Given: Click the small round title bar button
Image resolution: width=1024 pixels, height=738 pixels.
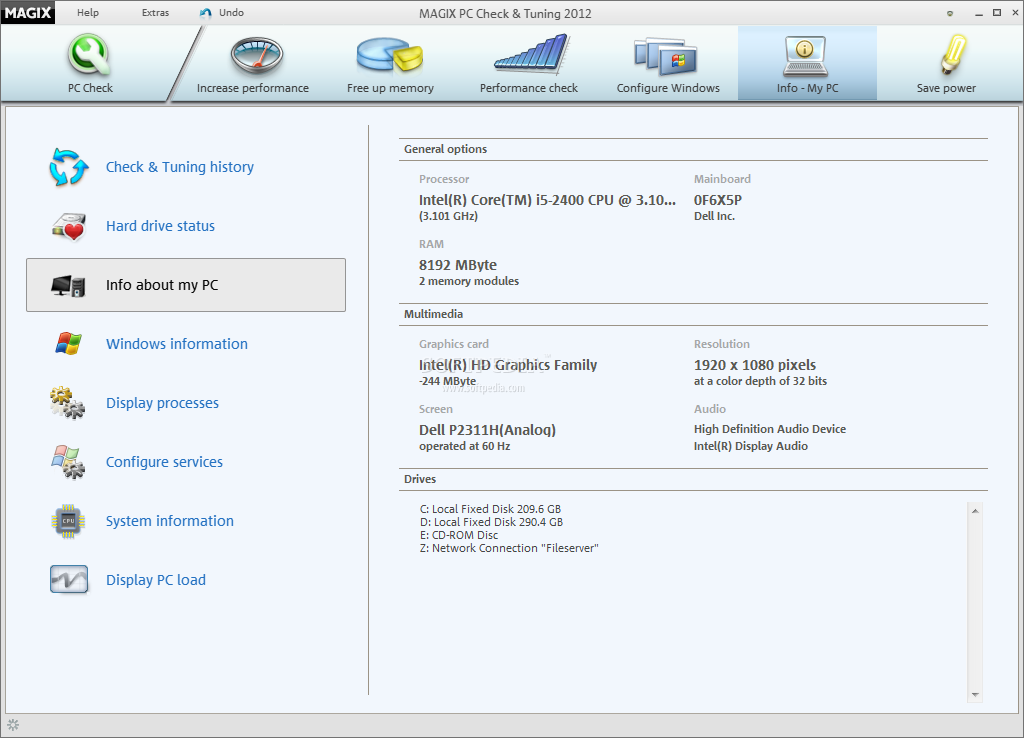Looking at the screenshot, I should pyautogui.click(x=950, y=13).
